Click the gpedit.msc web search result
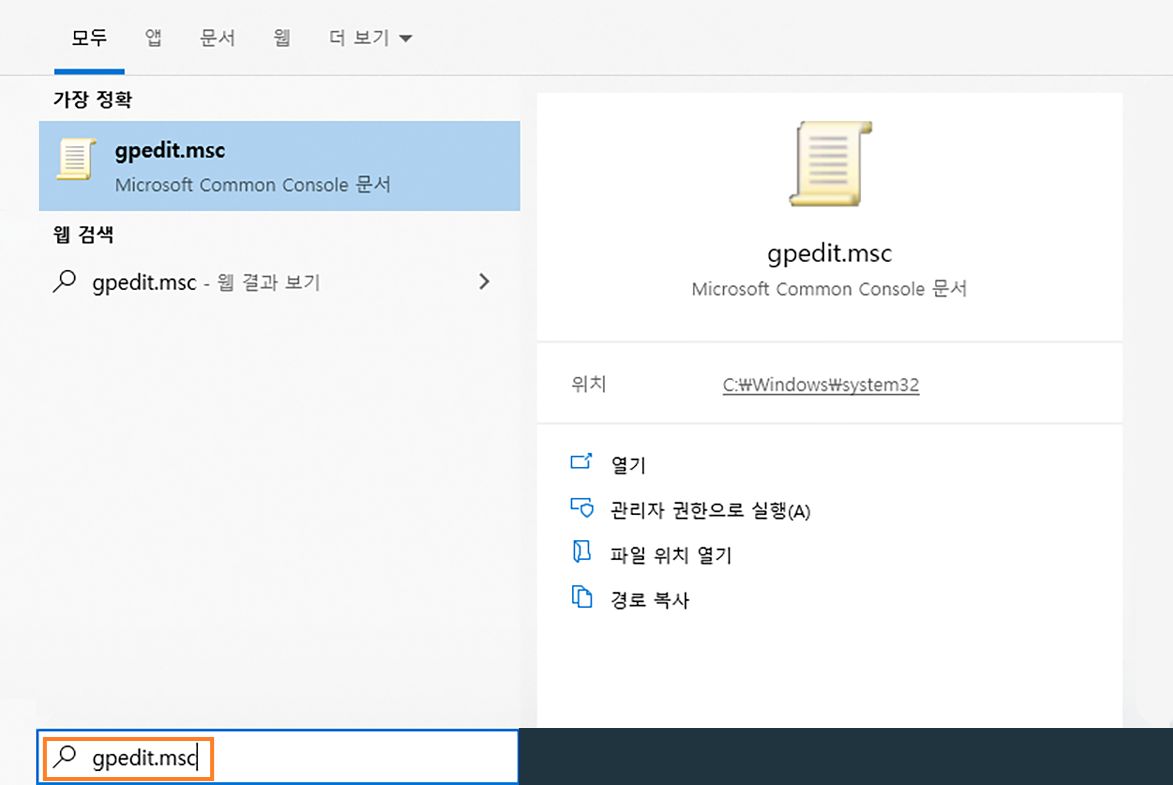This screenshot has width=1173, height=785. 279,282
